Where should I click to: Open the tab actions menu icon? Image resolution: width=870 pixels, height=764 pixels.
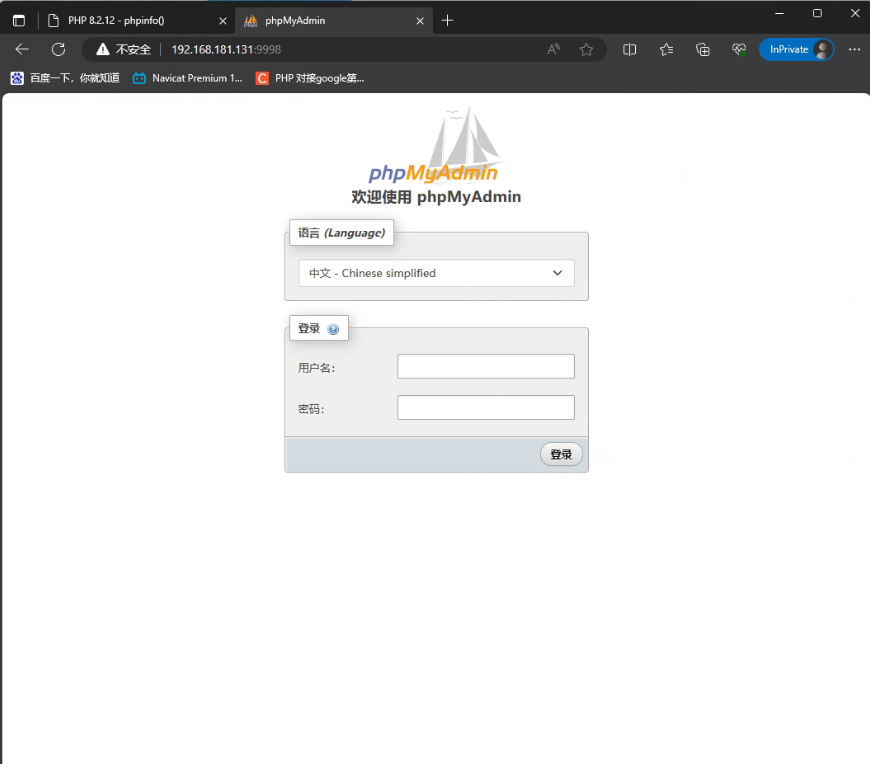pyautogui.click(x=19, y=21)
